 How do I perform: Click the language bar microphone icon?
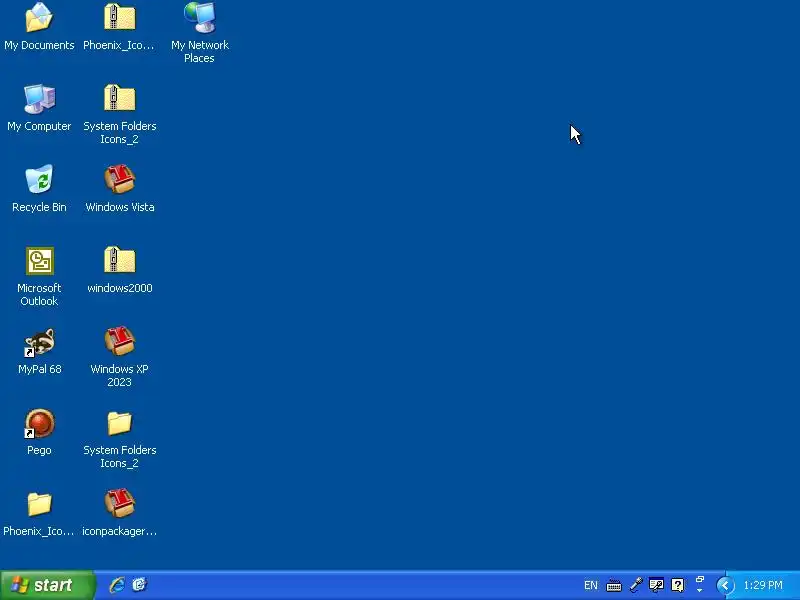tap(636, 585)
